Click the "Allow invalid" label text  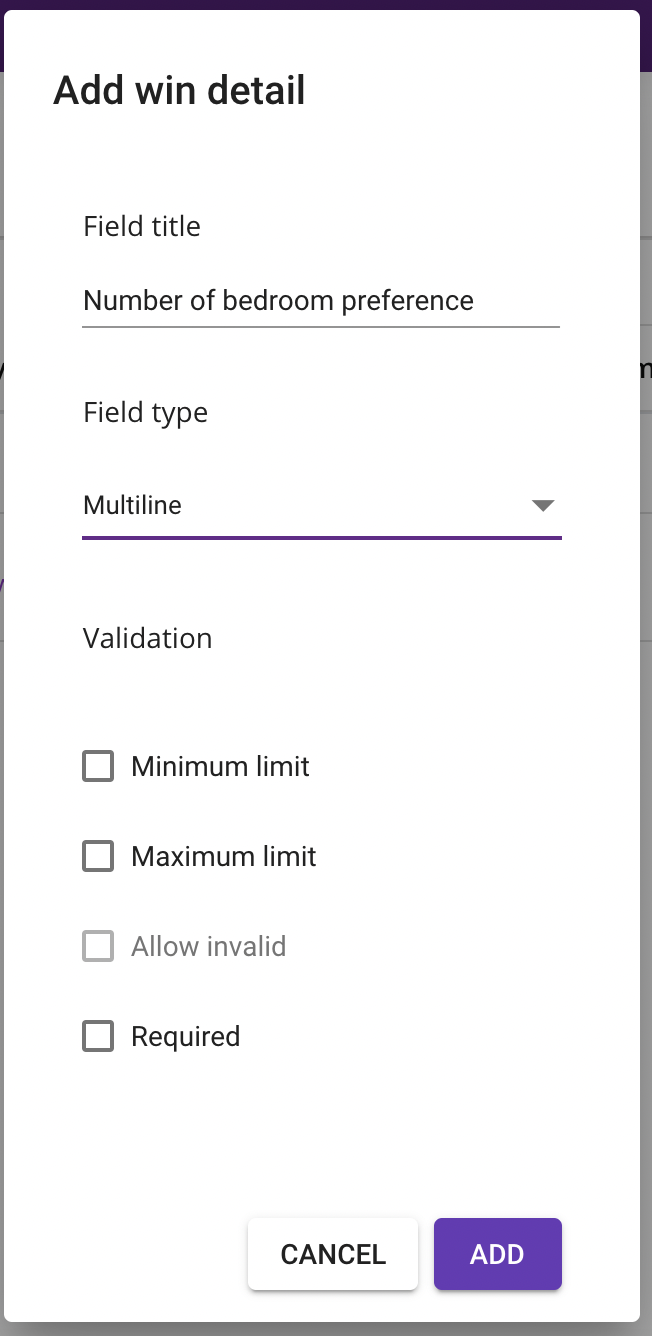pos(208,947)
